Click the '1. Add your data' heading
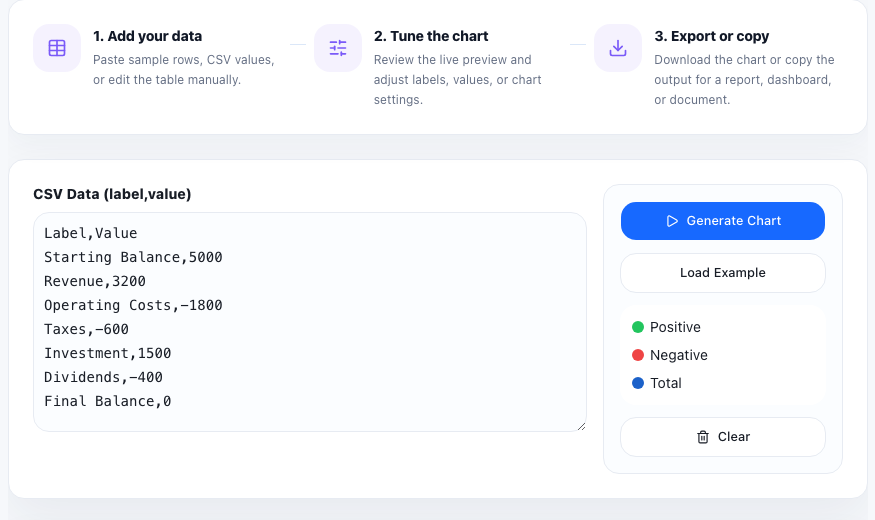The image size is (875, 520). pos(147,36)
